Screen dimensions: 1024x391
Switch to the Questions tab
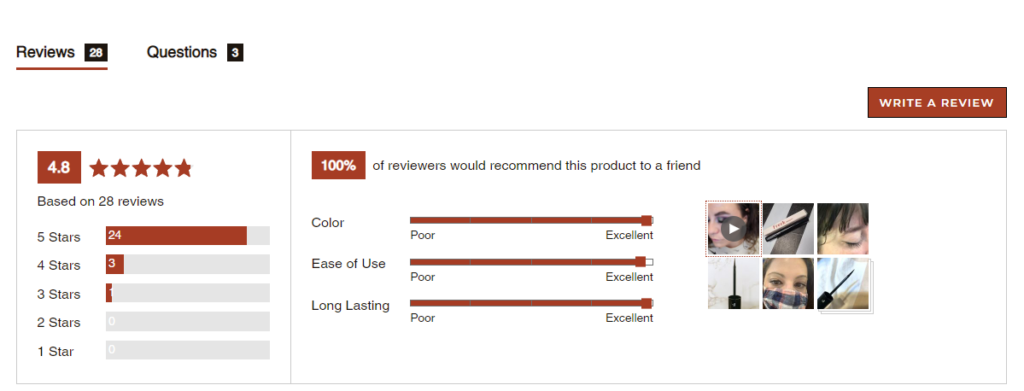click(195, 52)
